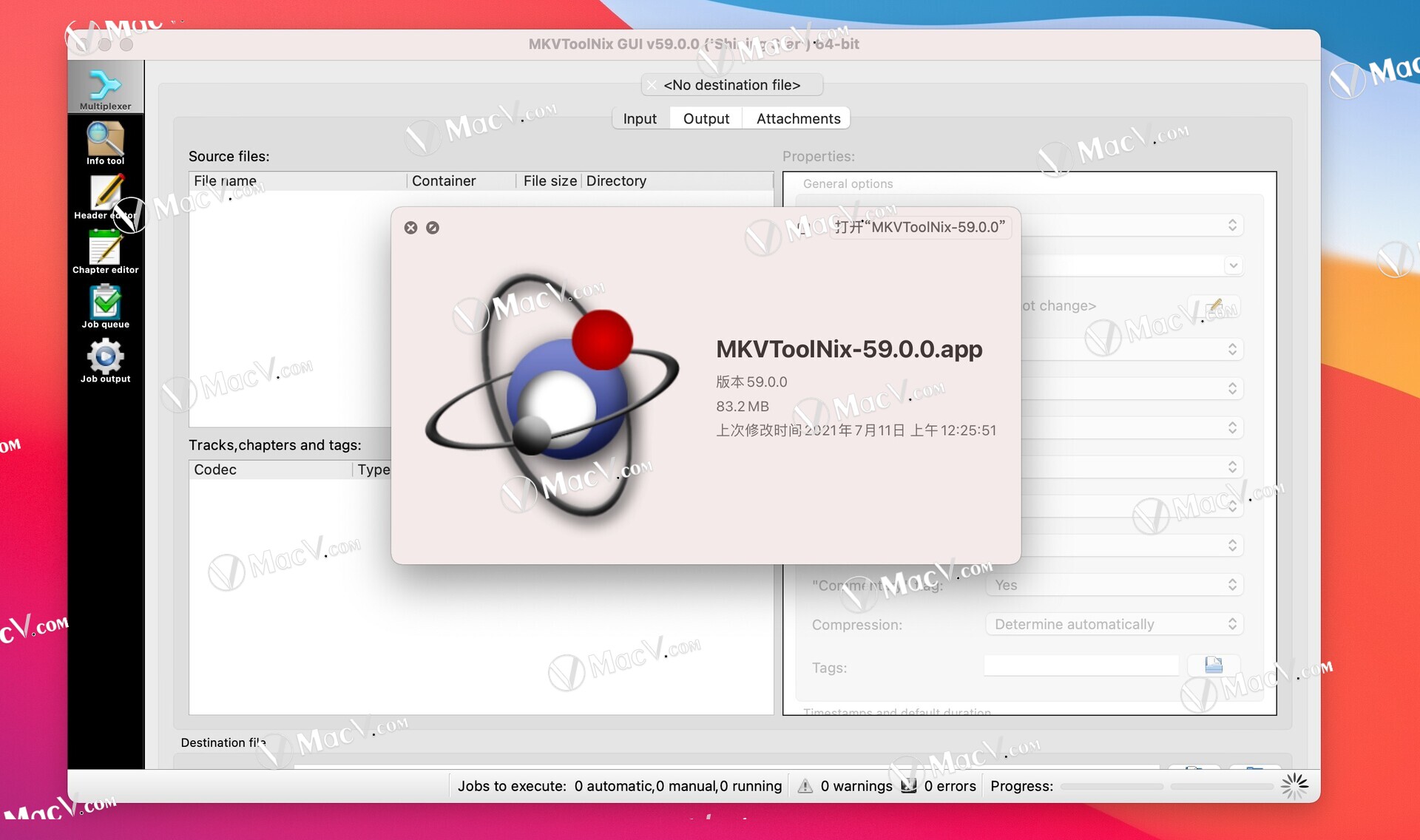The height and width of the screenshot is (840, 1420).
Task: Switch to the Header editor
Action: point(105,198)
